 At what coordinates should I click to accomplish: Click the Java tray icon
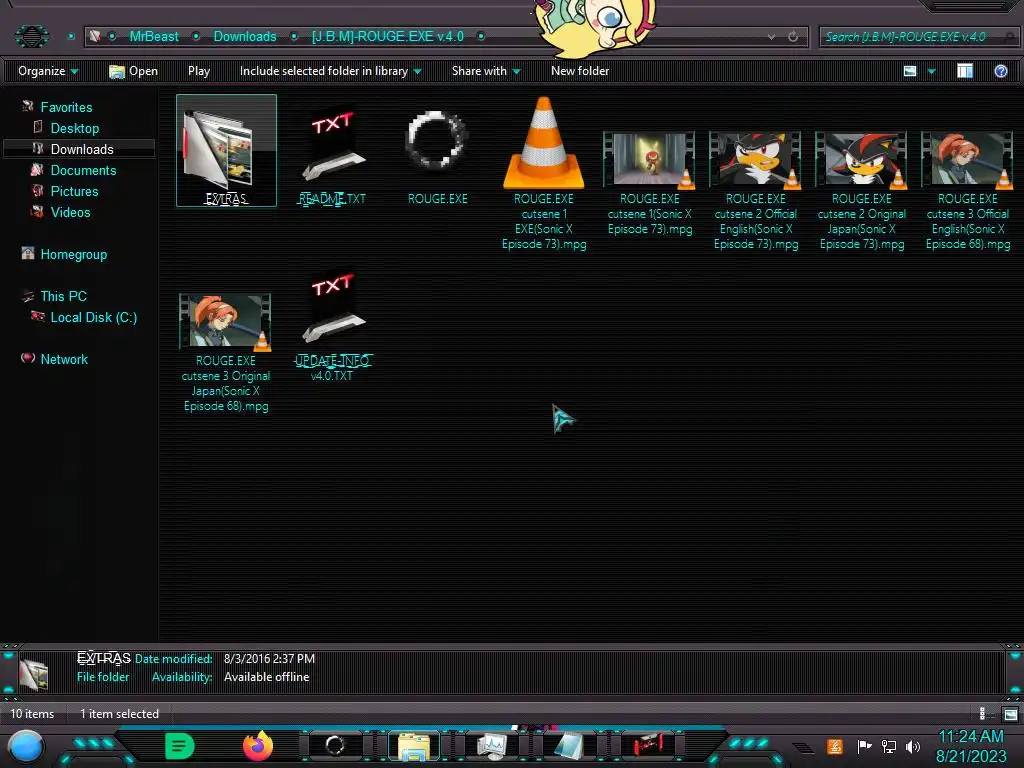[x=835, y=746]
